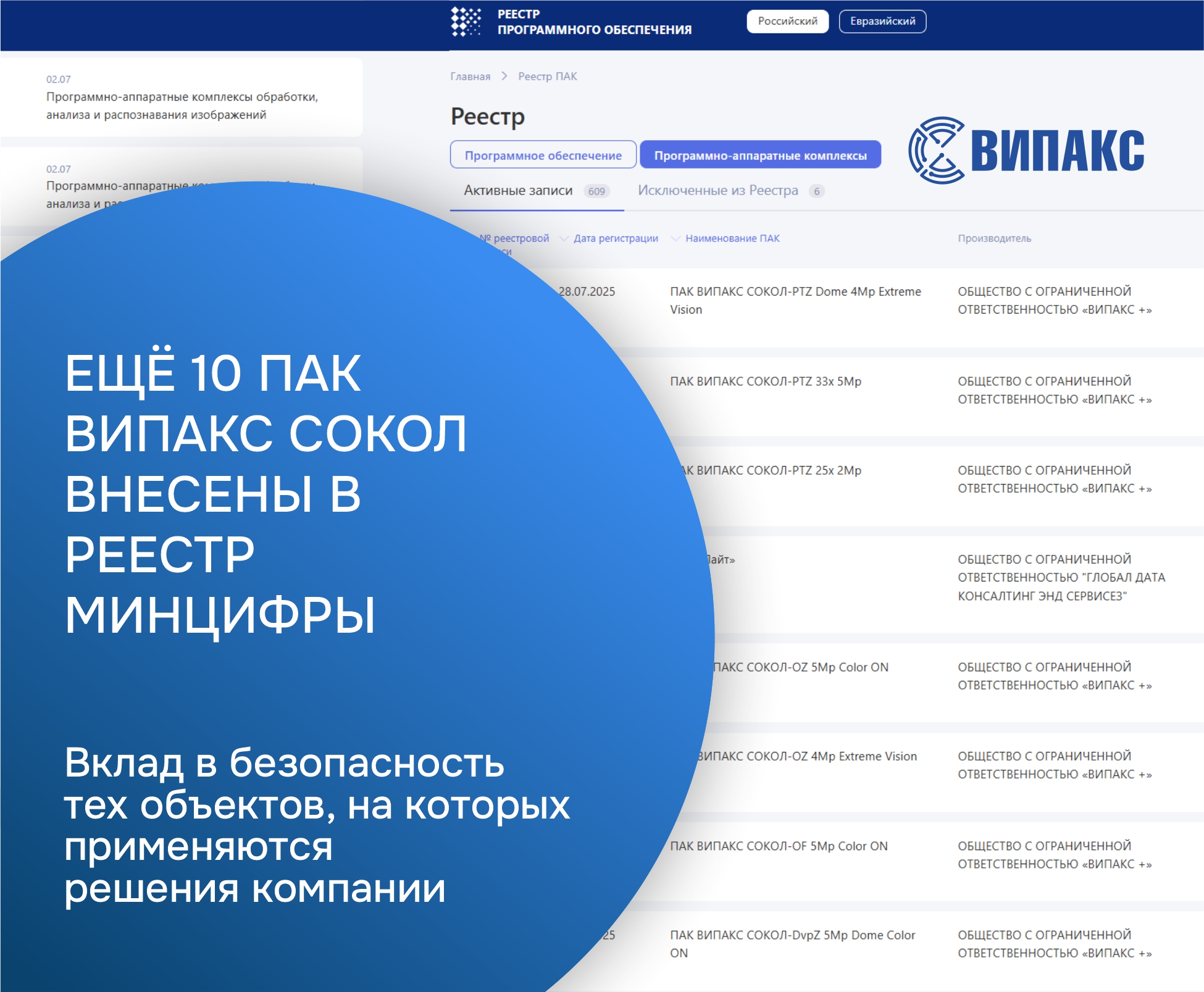Select the Программное обеспечение tab button
This screenshot has height=992, width=1204.
click(543, 155)
